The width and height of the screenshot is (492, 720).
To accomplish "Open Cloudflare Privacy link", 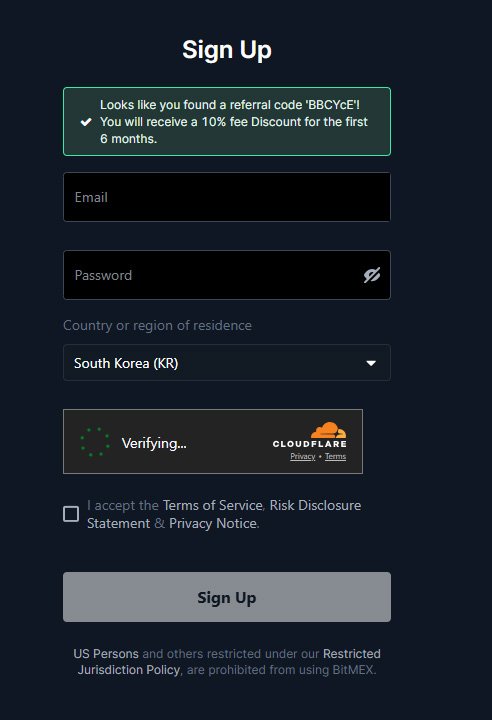I will click(303, 456).
